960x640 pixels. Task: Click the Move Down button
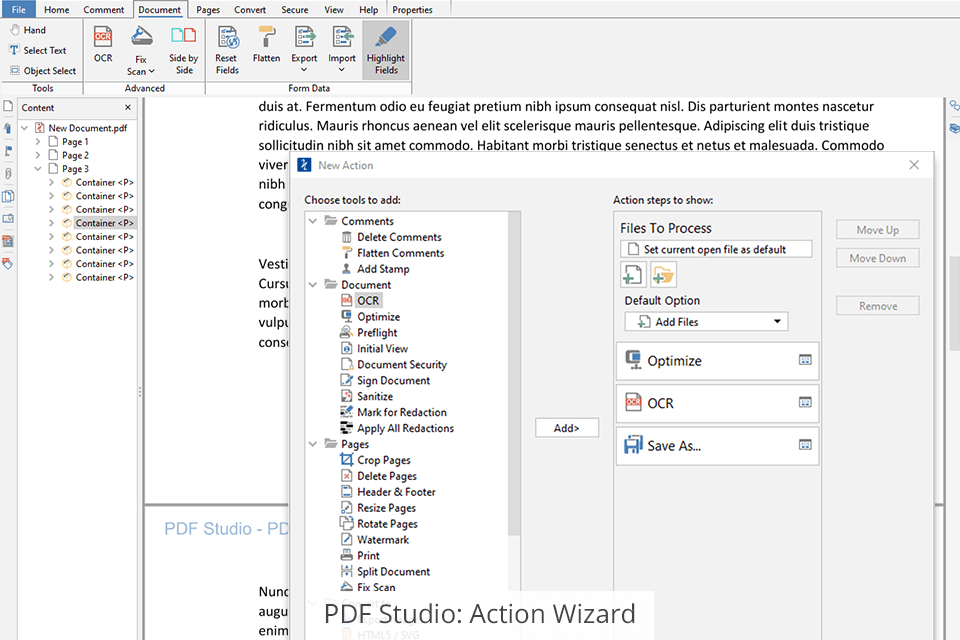877,258
